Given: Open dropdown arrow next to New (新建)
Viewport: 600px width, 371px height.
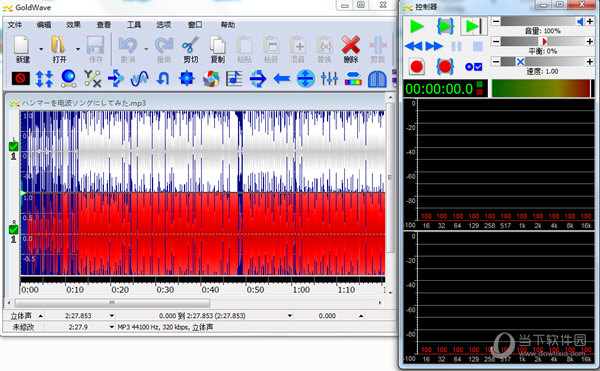Looking at the screenshot, I should (x=41, y=49).
